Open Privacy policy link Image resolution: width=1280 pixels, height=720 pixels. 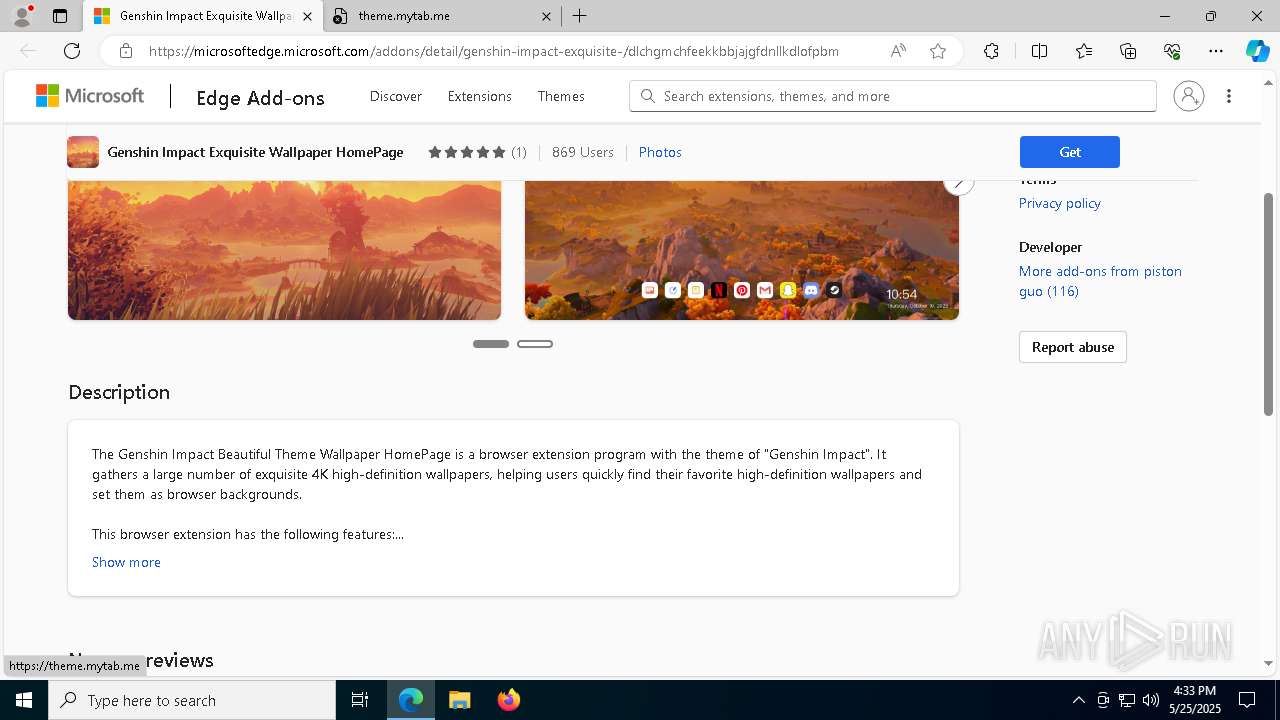tap(1060, 203)
